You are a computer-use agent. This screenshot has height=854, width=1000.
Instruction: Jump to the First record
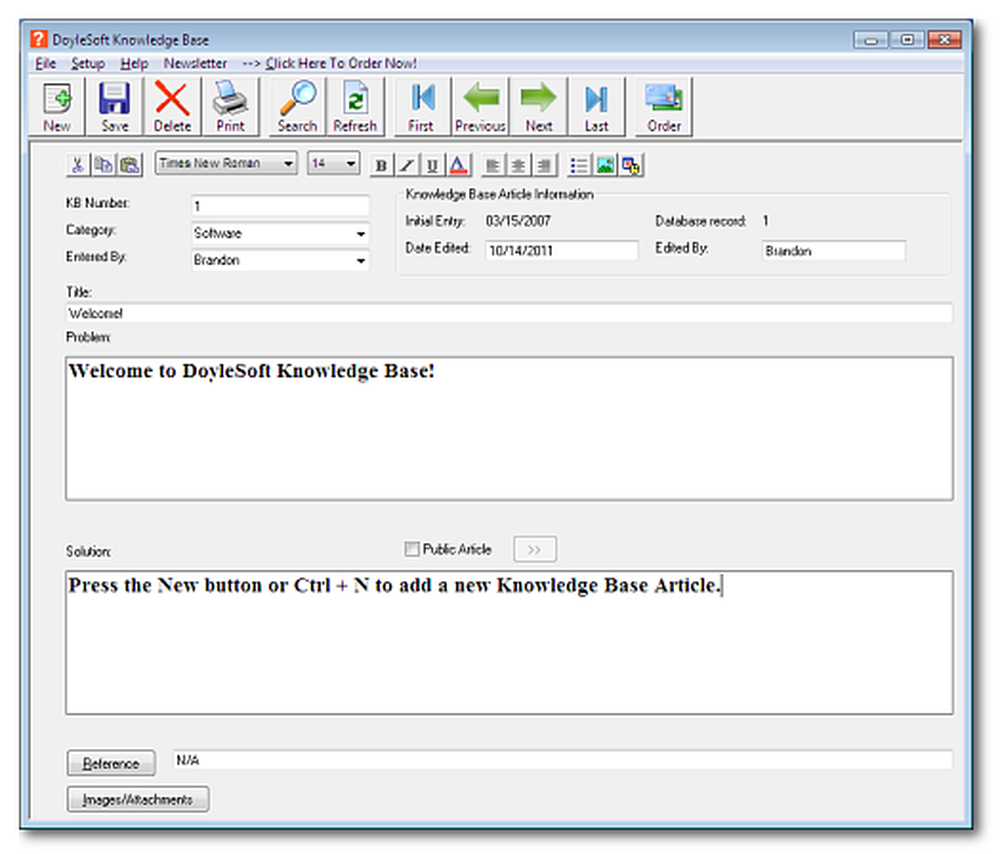(422, 107)
